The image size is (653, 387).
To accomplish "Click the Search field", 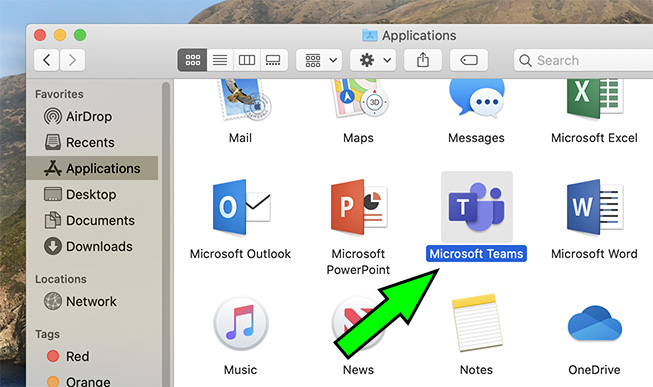I will [583, 60].
